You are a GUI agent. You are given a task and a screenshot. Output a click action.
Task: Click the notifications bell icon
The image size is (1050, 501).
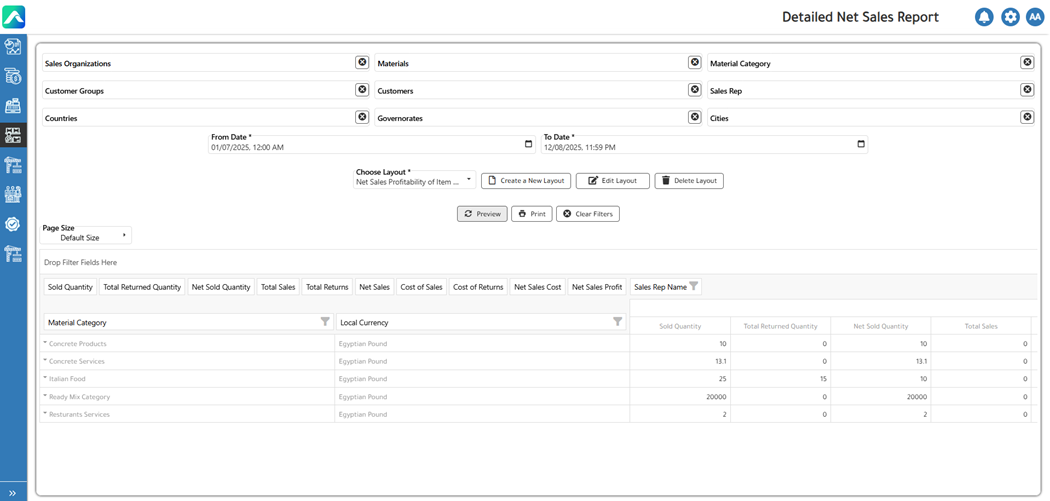tap(984, 17)
